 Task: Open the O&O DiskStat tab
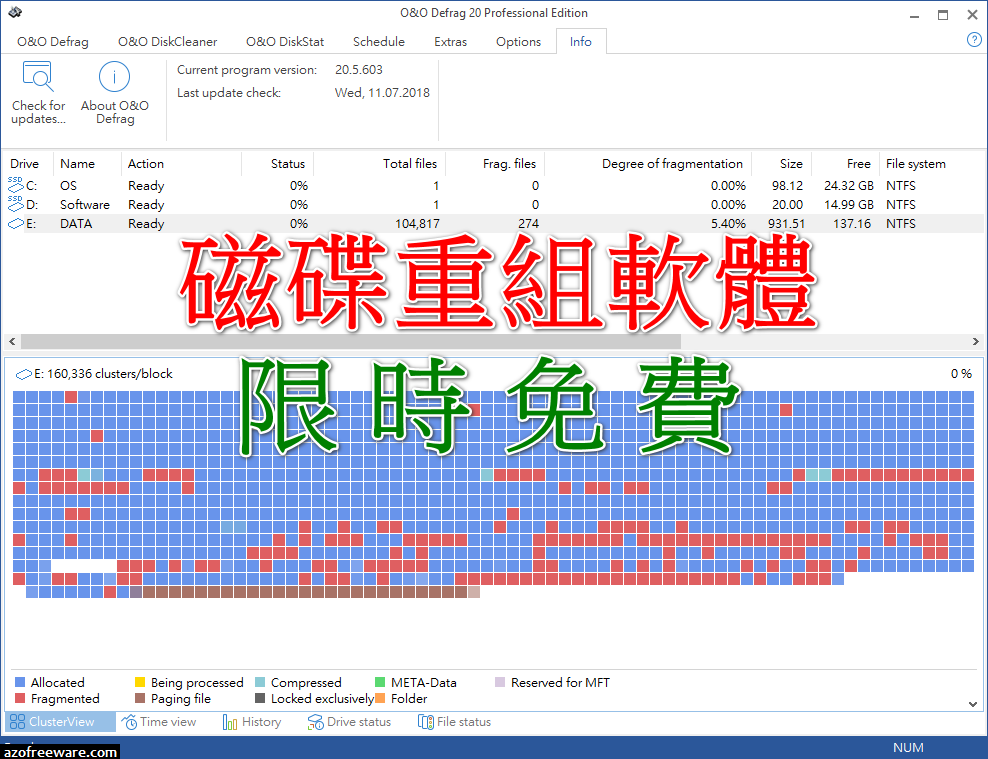pos(285,42)
